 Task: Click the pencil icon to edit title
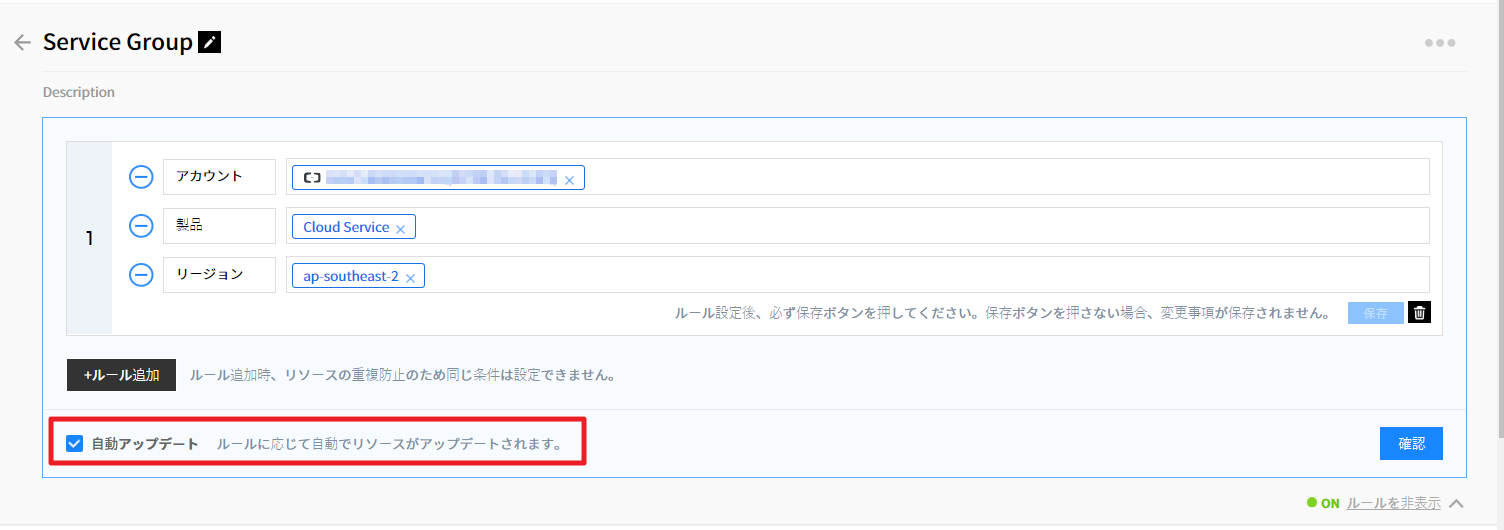click(209, 42)
